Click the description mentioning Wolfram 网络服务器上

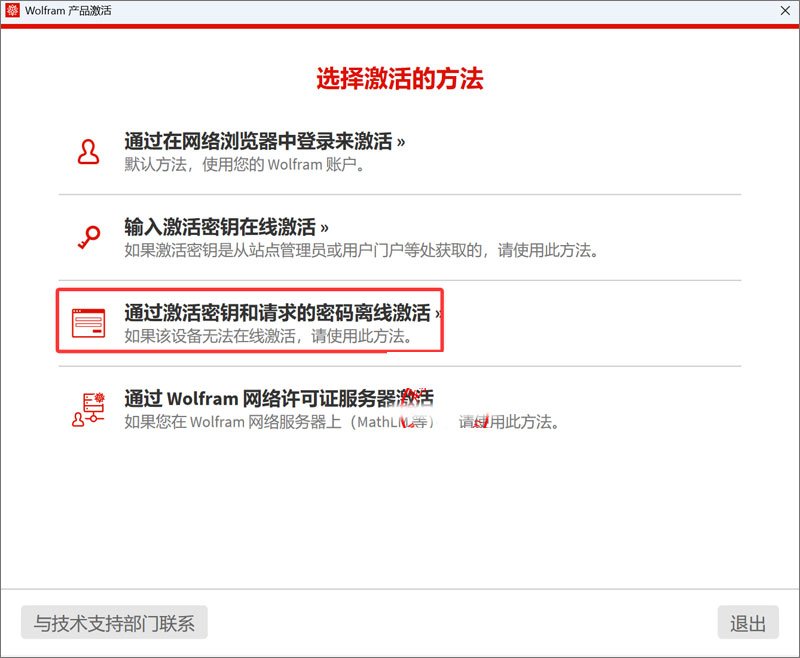[342, 422]
